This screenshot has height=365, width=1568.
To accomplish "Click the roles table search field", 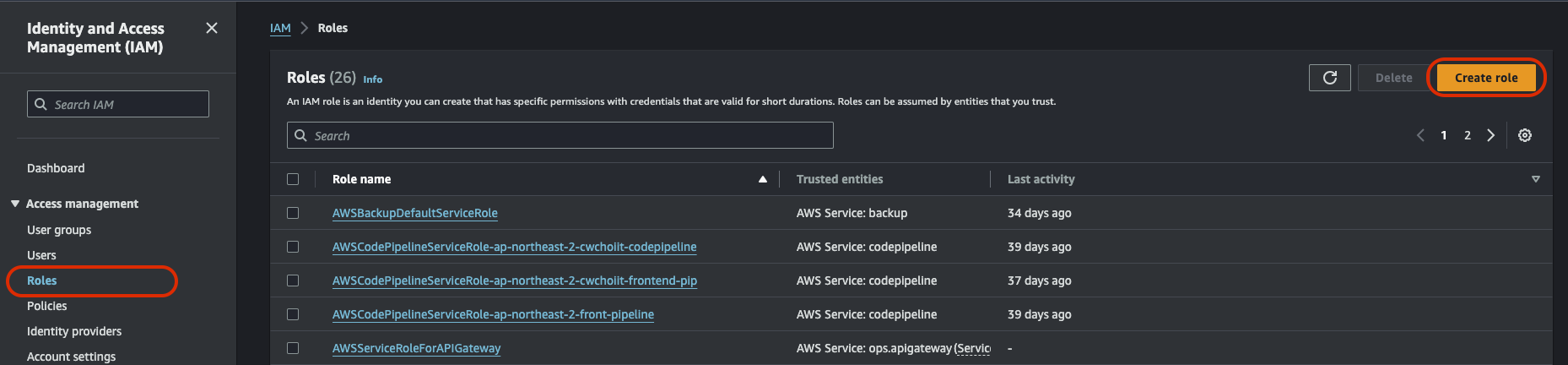I will [565, 135].
